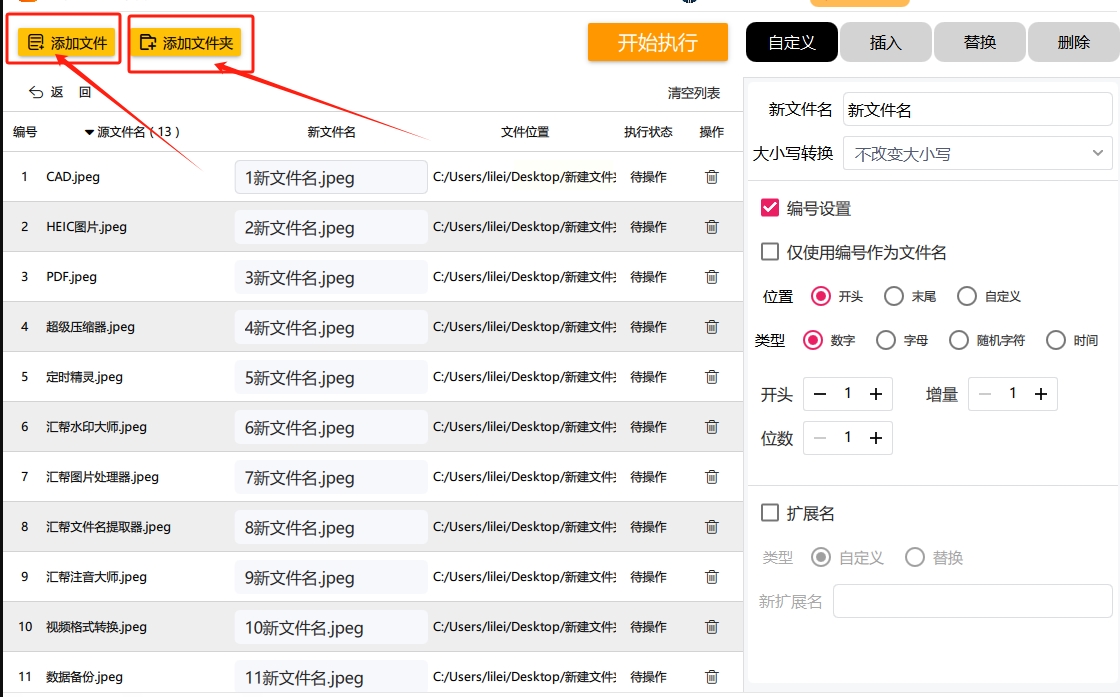The width and height of the screenshot is (1120, 697).
Task: Delete 视频格式转换.jpeg with trash icon
Action: point(711,627)
